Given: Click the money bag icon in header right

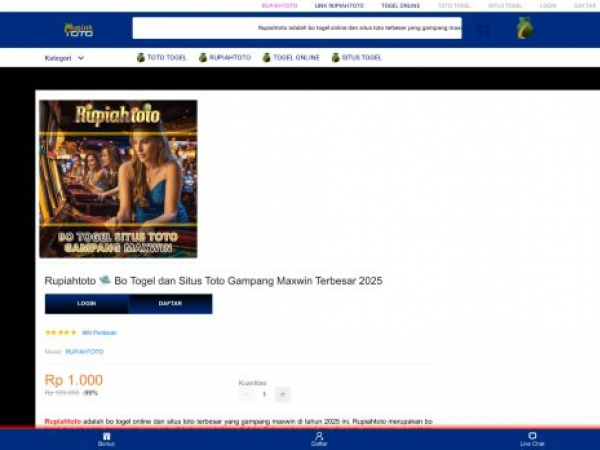Looking at the screenshot, I should [x=525, y=28].
